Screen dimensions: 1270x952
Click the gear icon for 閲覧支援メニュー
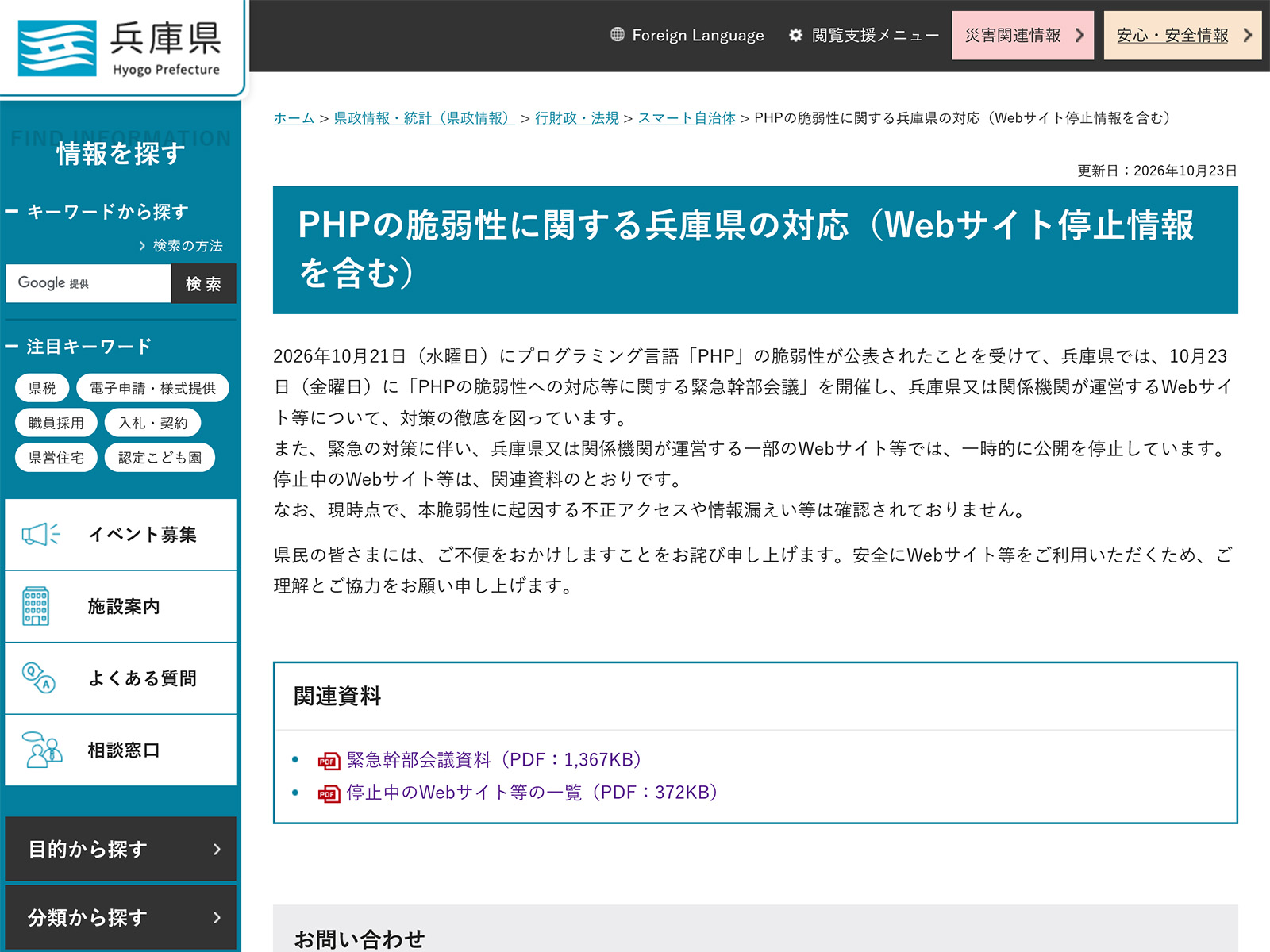795,35
